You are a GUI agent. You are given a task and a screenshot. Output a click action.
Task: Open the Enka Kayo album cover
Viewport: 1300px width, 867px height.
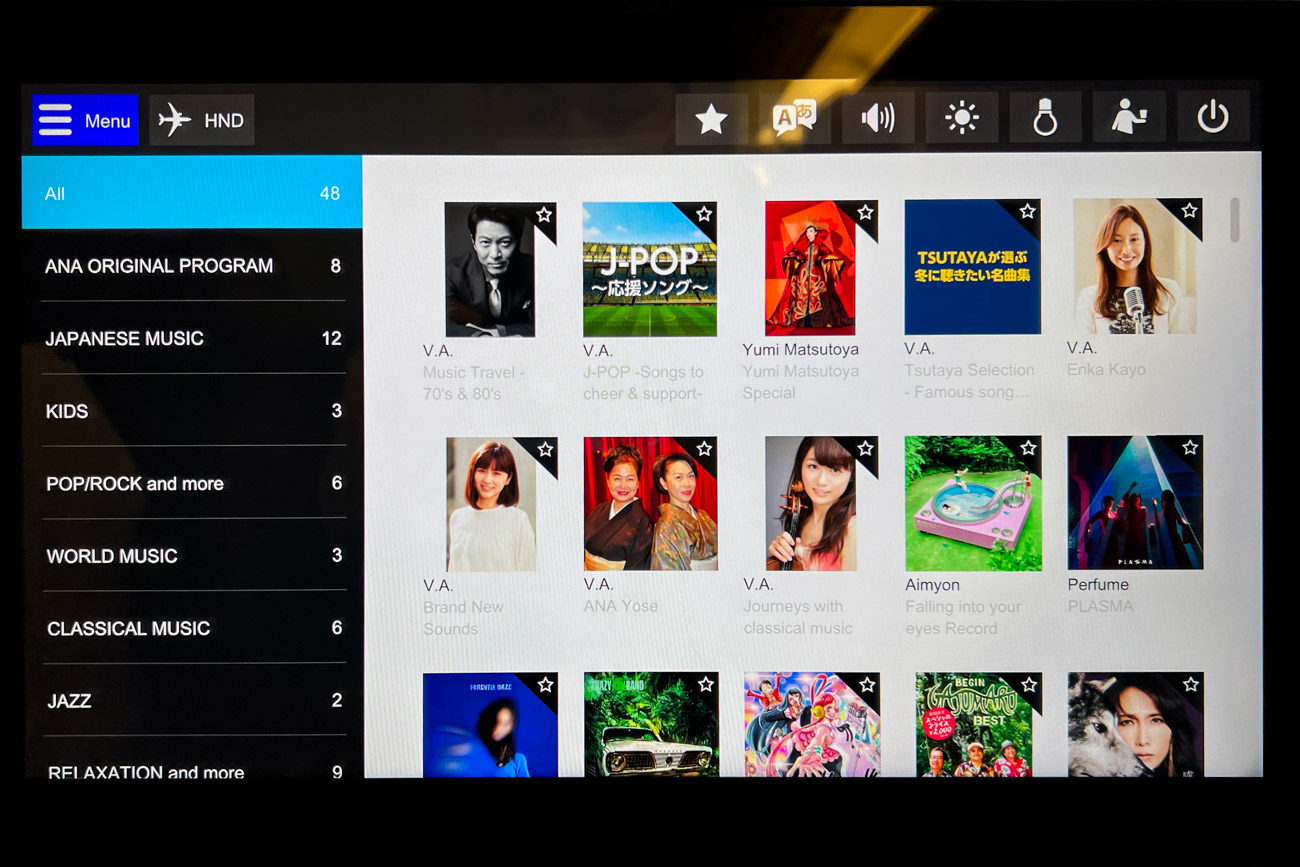point(1135,266)
